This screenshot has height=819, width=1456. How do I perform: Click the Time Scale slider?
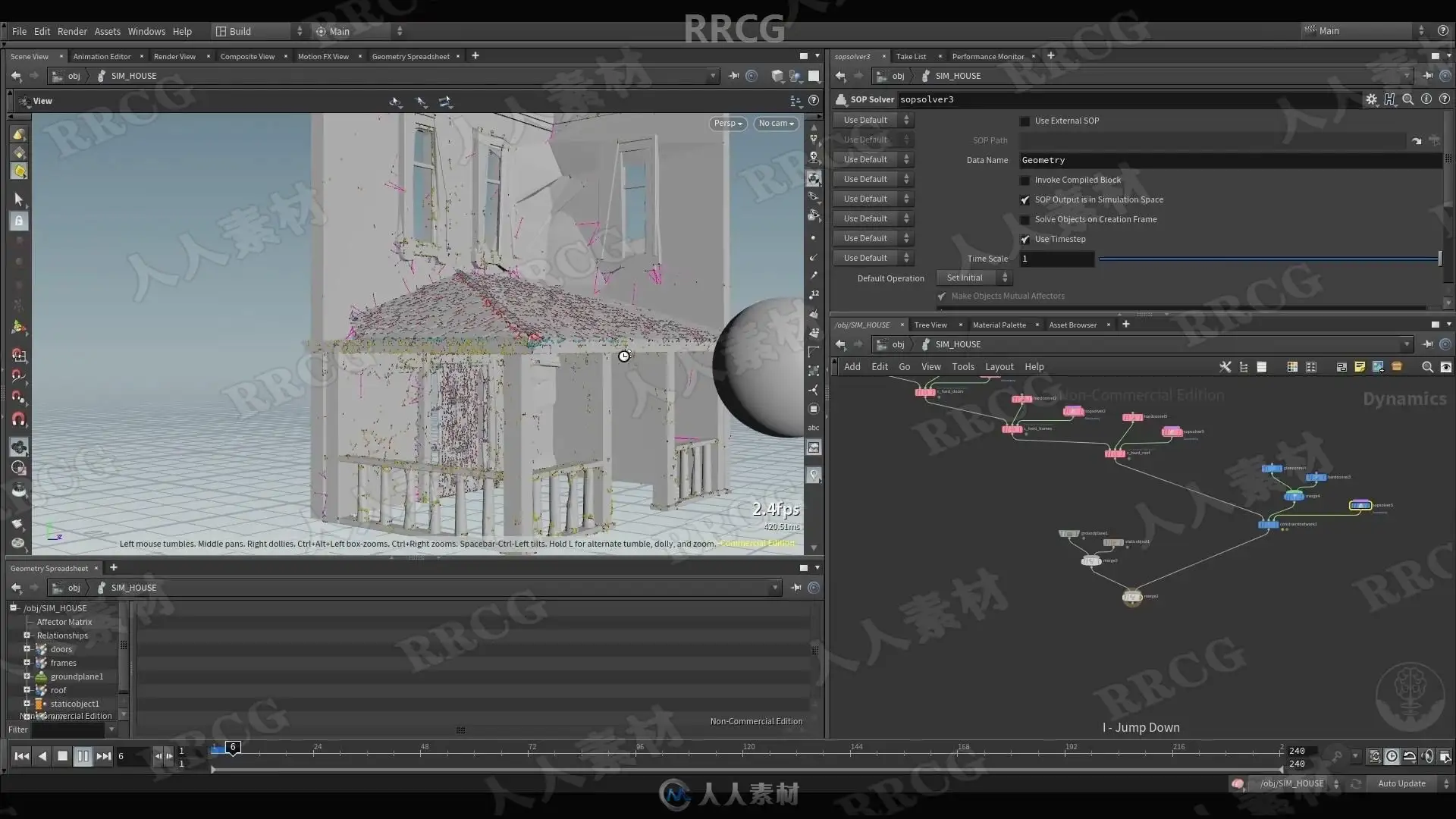tap(1268, 259)
